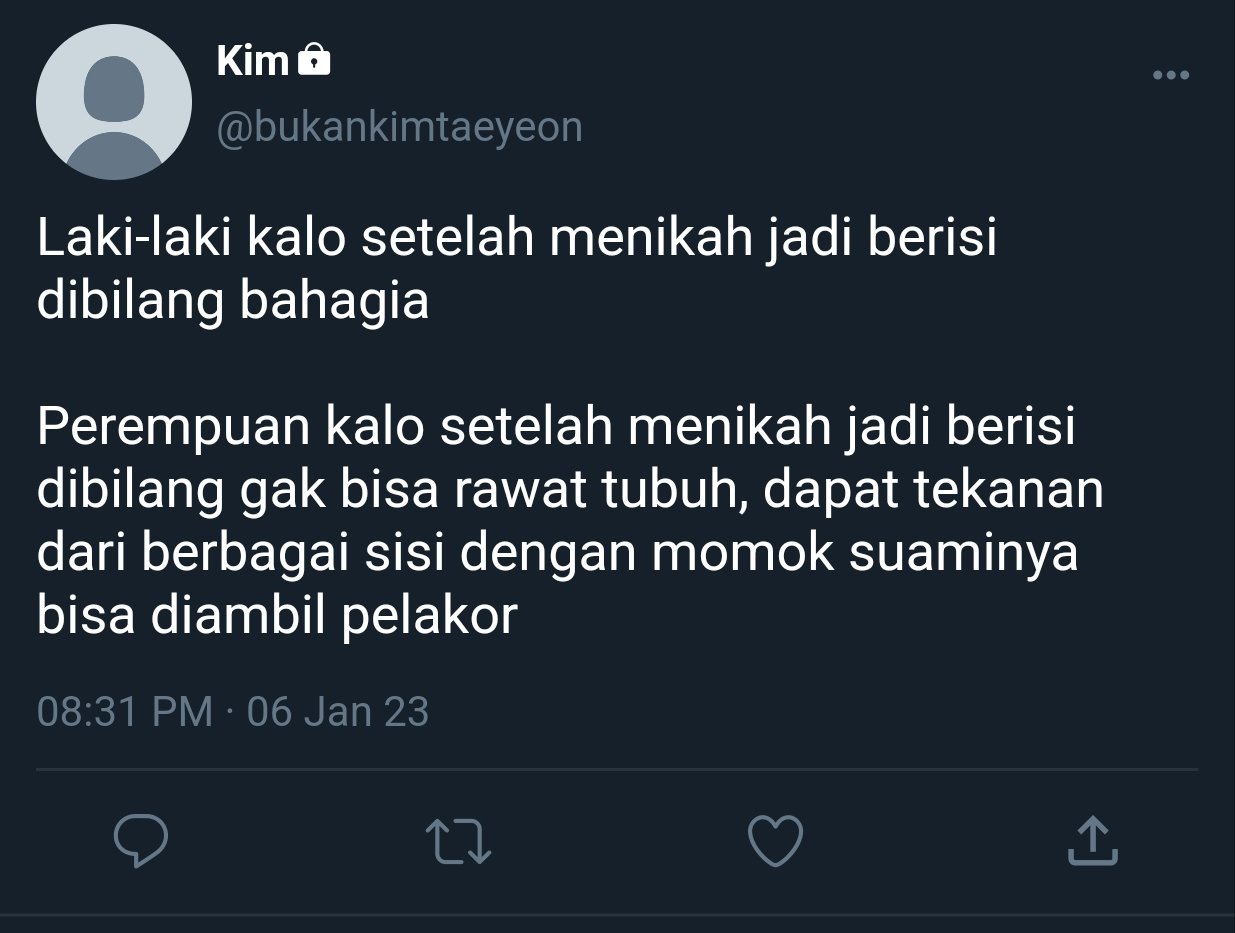Open the share options upload icon
Image resolution: width=1235 pixels, height=933 pixels.
click(x=1092, y=840)
